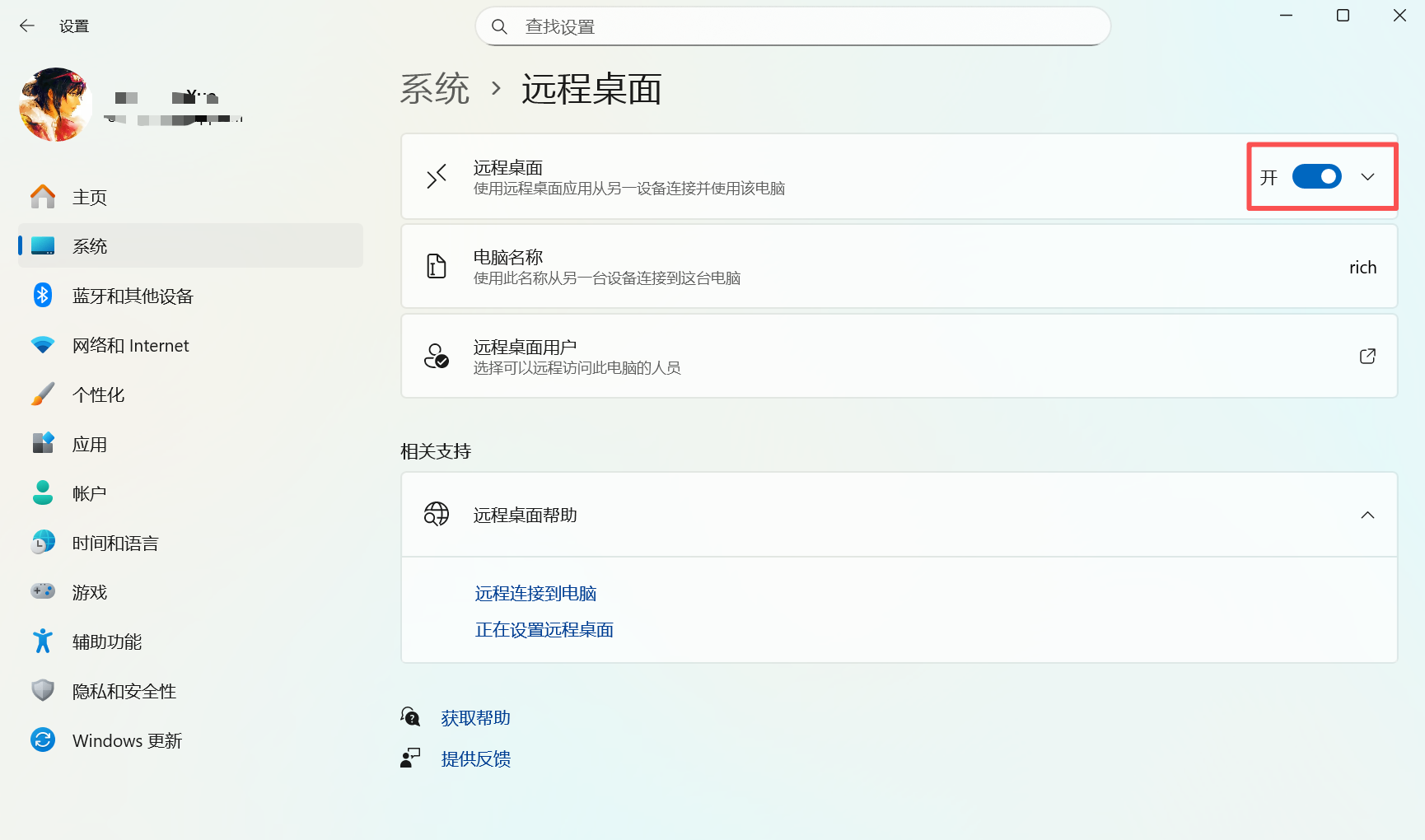The width and height of the screenshot is (1425, 840).
Task: Click the Windows Update sync icon
Action: (x=43, y=740)
